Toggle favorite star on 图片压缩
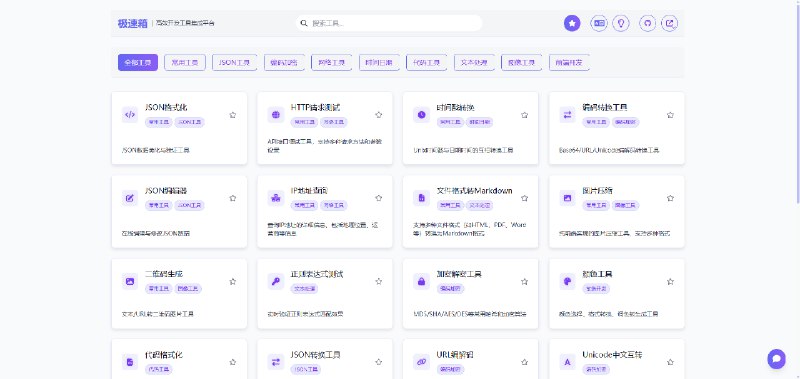The height and width of the screenshot is (379, 800). 670,198
